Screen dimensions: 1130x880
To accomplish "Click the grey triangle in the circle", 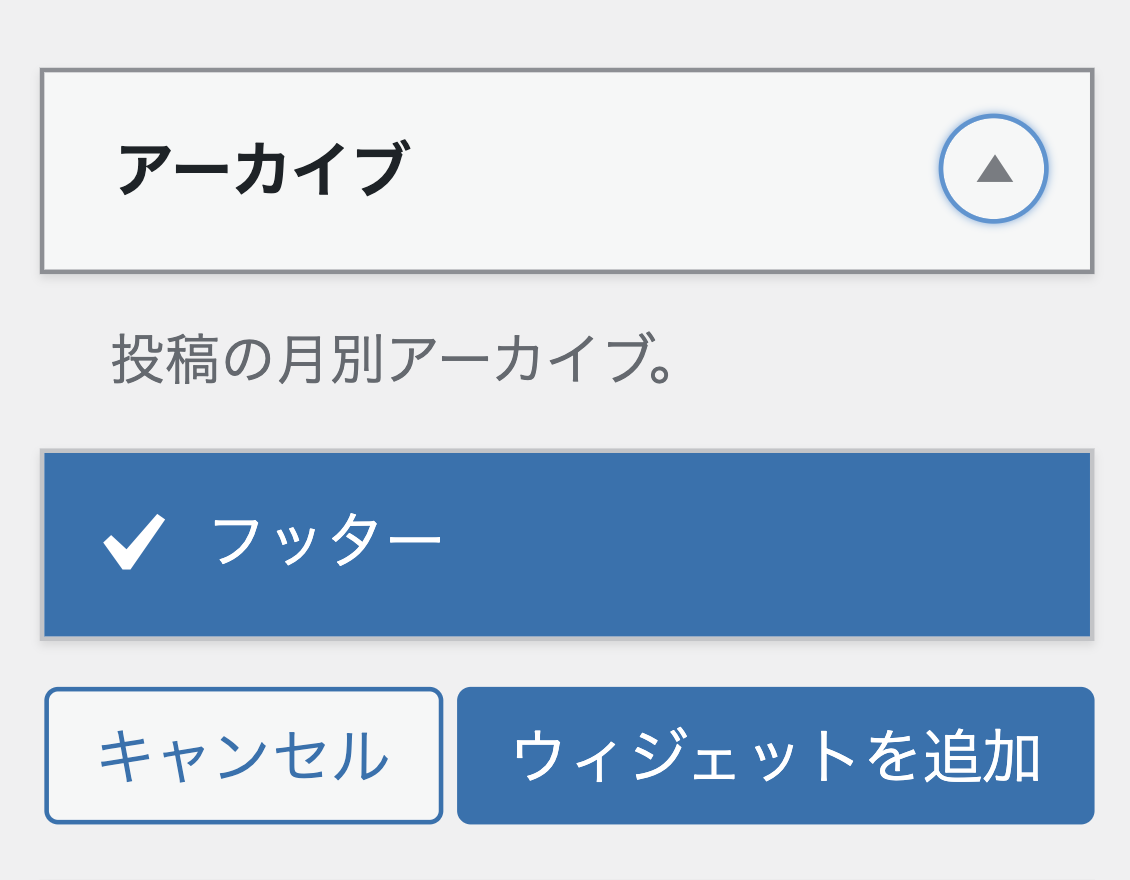I will pyautogui.click(x=994, y=170).
